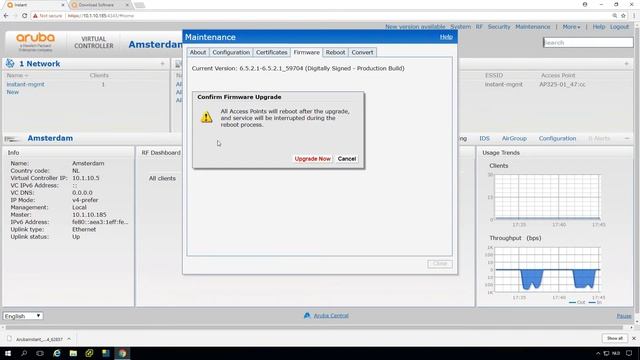Click the New network link
The width and height of the screenshot is (640, 360).
(x=13, y=92)
